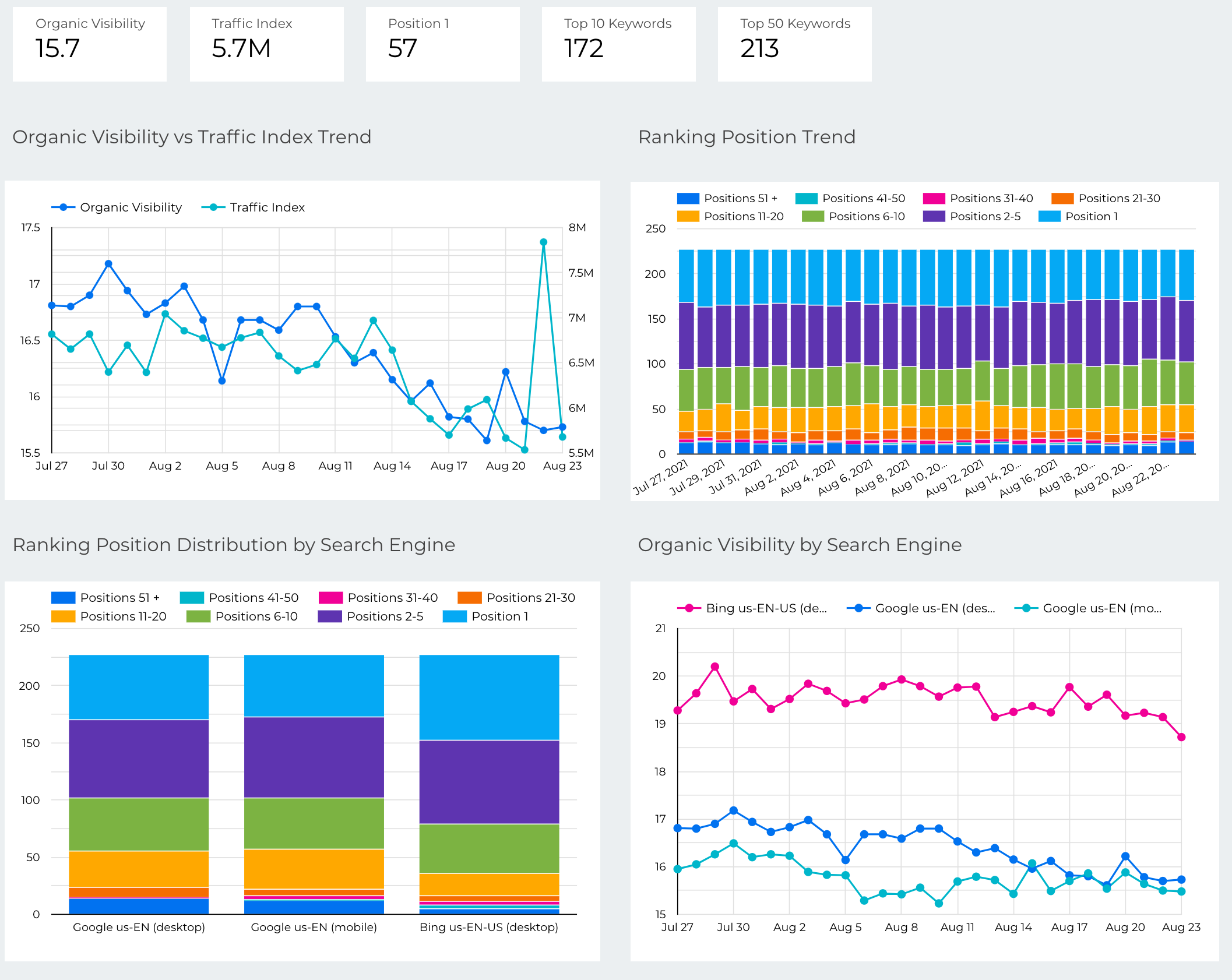Image resolution: width=1232 pixels, height=980 pixels.
Task: Click the magenta Positions 31-40 legend swatch
Action: (x=933, y=198)
